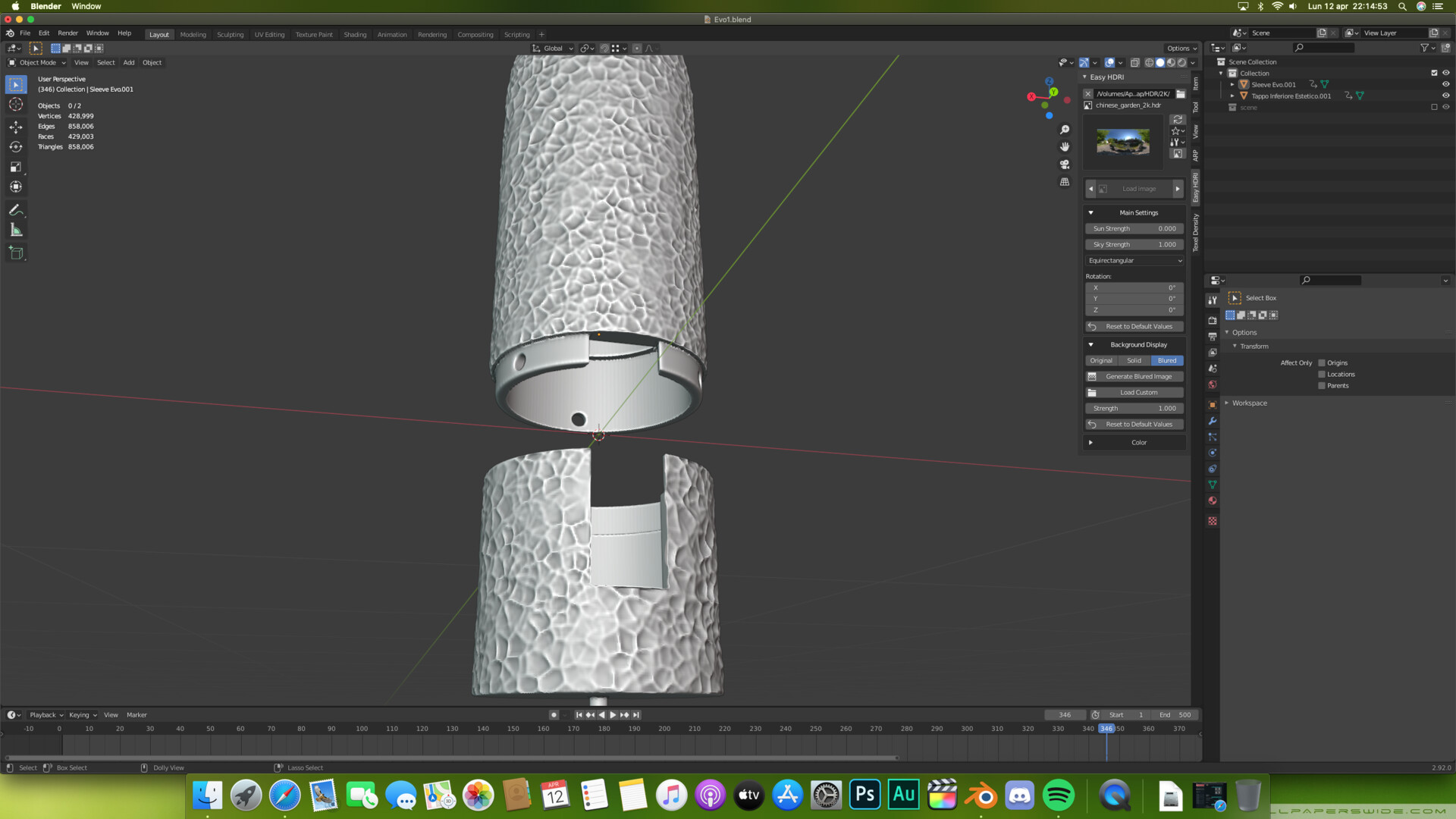Screen dimensions: 1456x819
Task: Click the chinese_garden HDRI preview thumbnail
Action: point(1123,142)
